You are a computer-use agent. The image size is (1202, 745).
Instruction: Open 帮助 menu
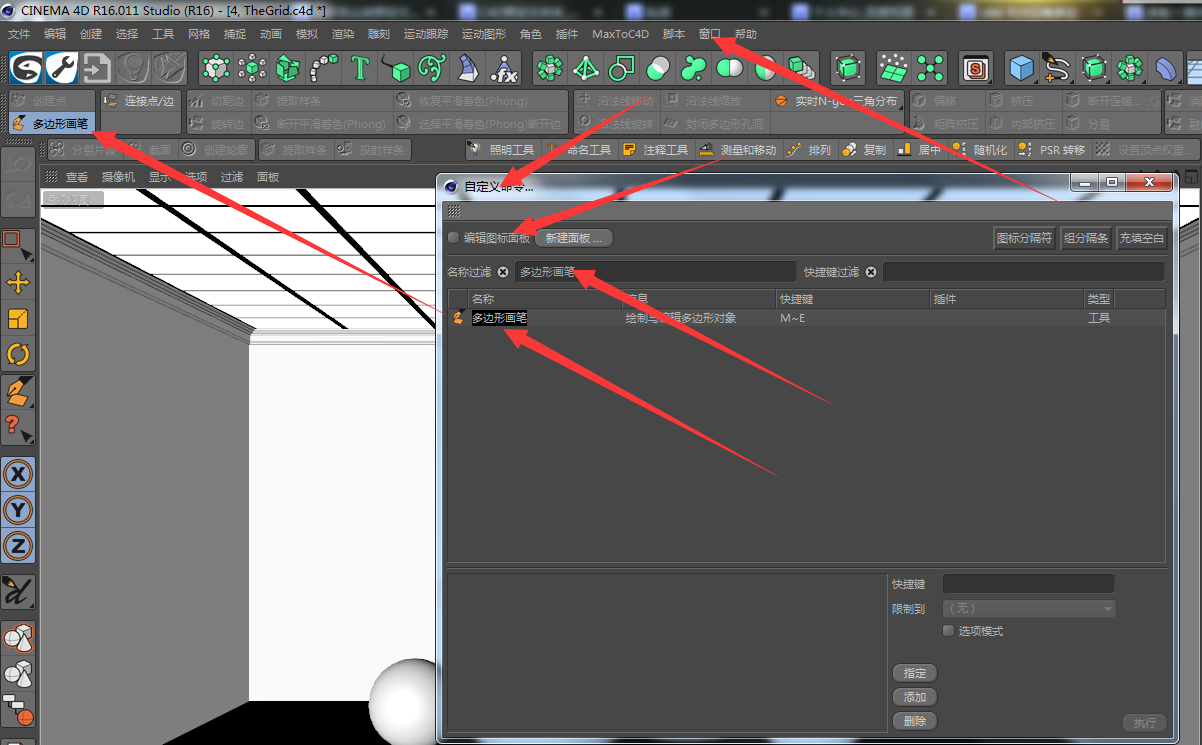coord(746,34)
